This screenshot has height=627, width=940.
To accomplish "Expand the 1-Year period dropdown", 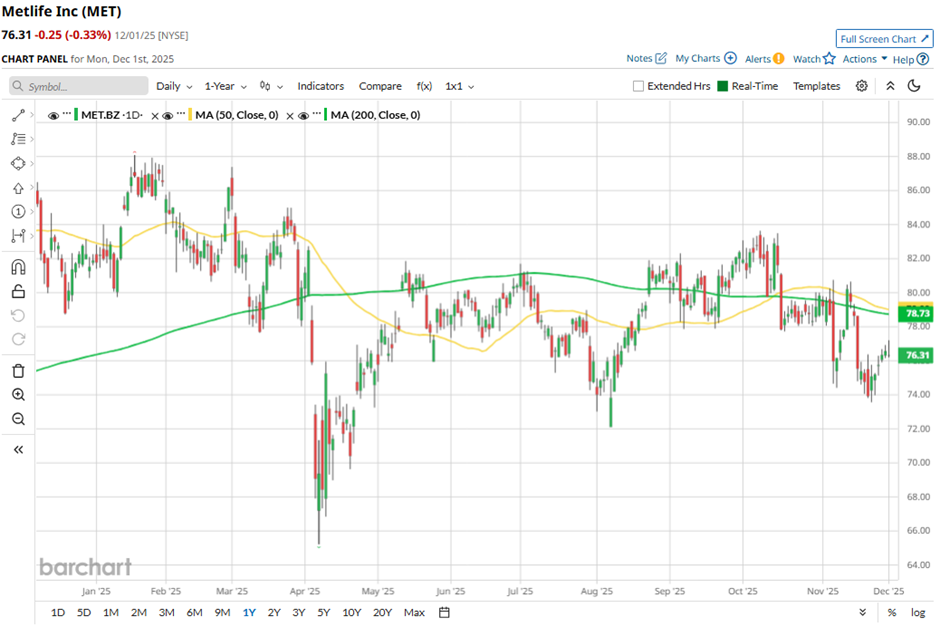I will coord(224,86).
